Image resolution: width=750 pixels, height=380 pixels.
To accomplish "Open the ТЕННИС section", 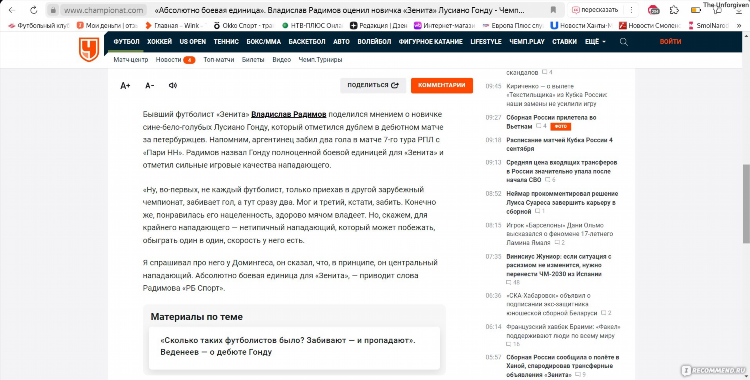I will pyautogui.click(x=226, y=42).
